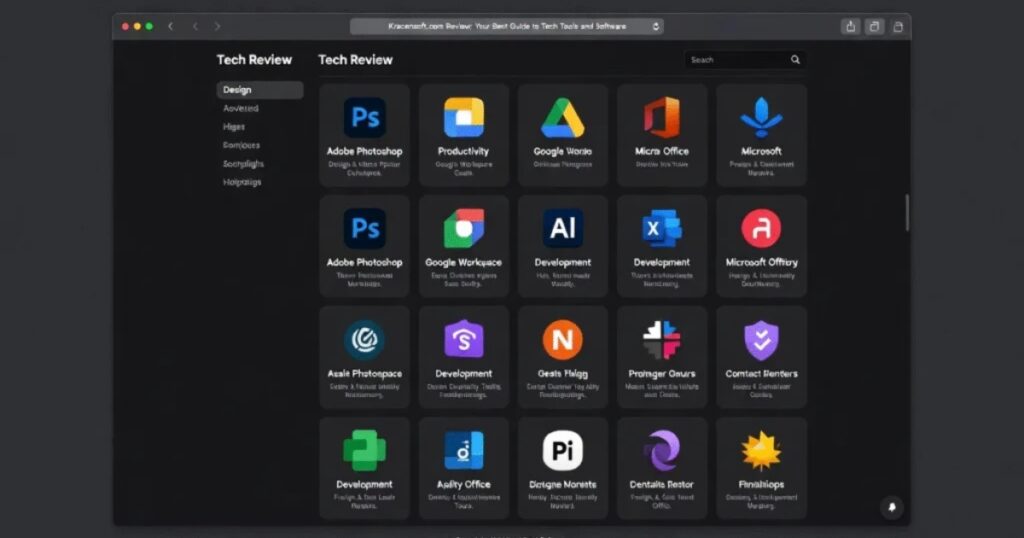Open the Dentals Bestor swirl icon

pyautogui.click(x=662, y=451)
